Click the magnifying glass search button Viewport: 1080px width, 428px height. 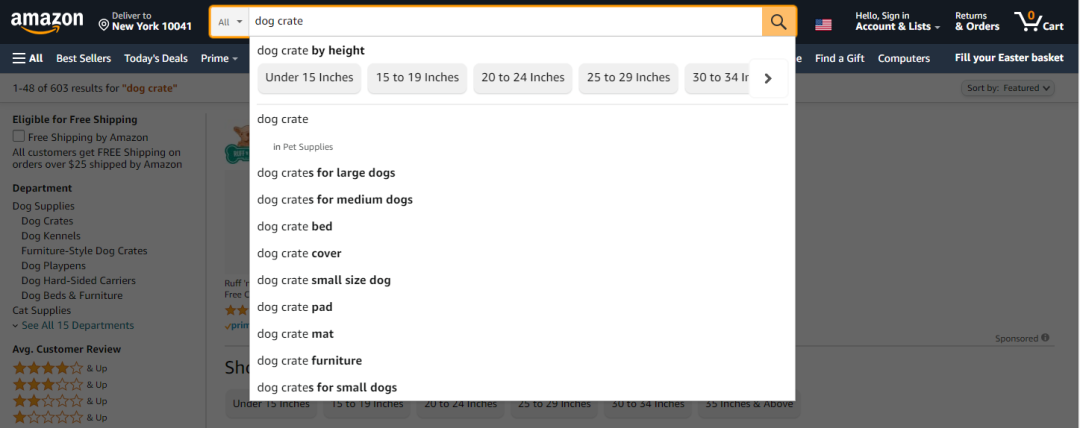coord(779,22)
